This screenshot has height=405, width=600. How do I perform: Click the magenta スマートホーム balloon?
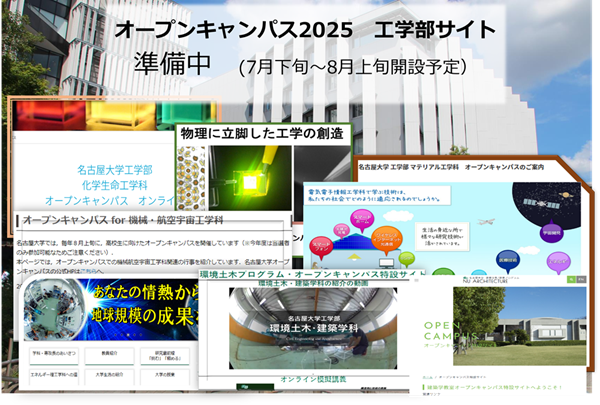(x=362, y=220)
